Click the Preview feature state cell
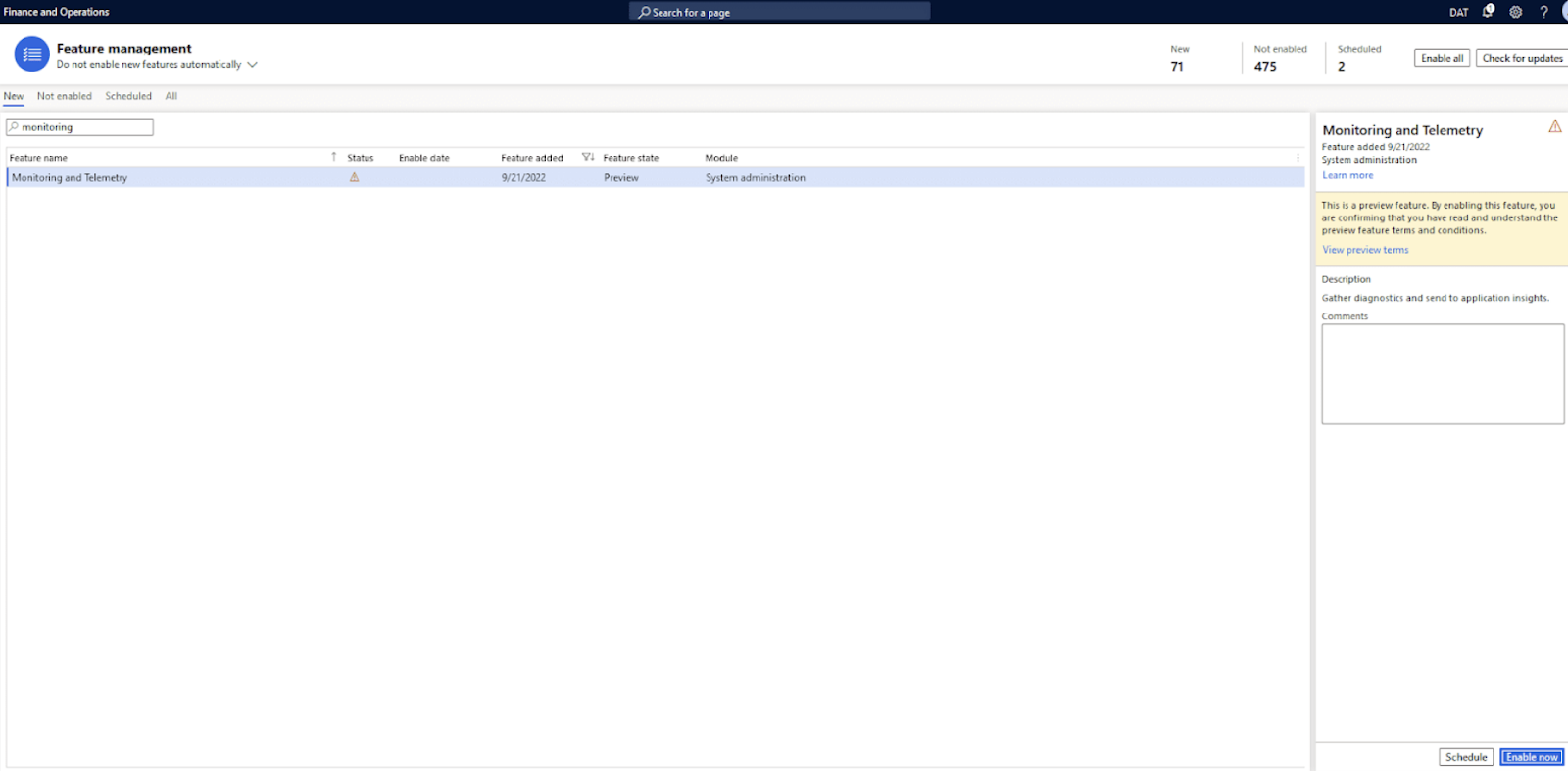The width and height of the screenshot is (1568, 771). pyautogui.click(x=621, y=178)
